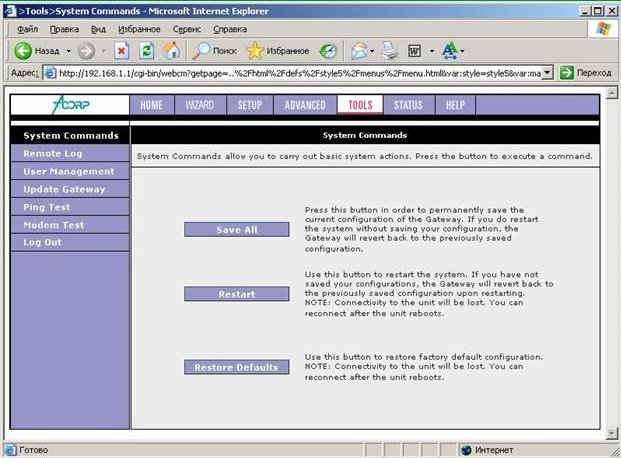Open the Сервис menu

pyautogui.click(x=187, y=29)
